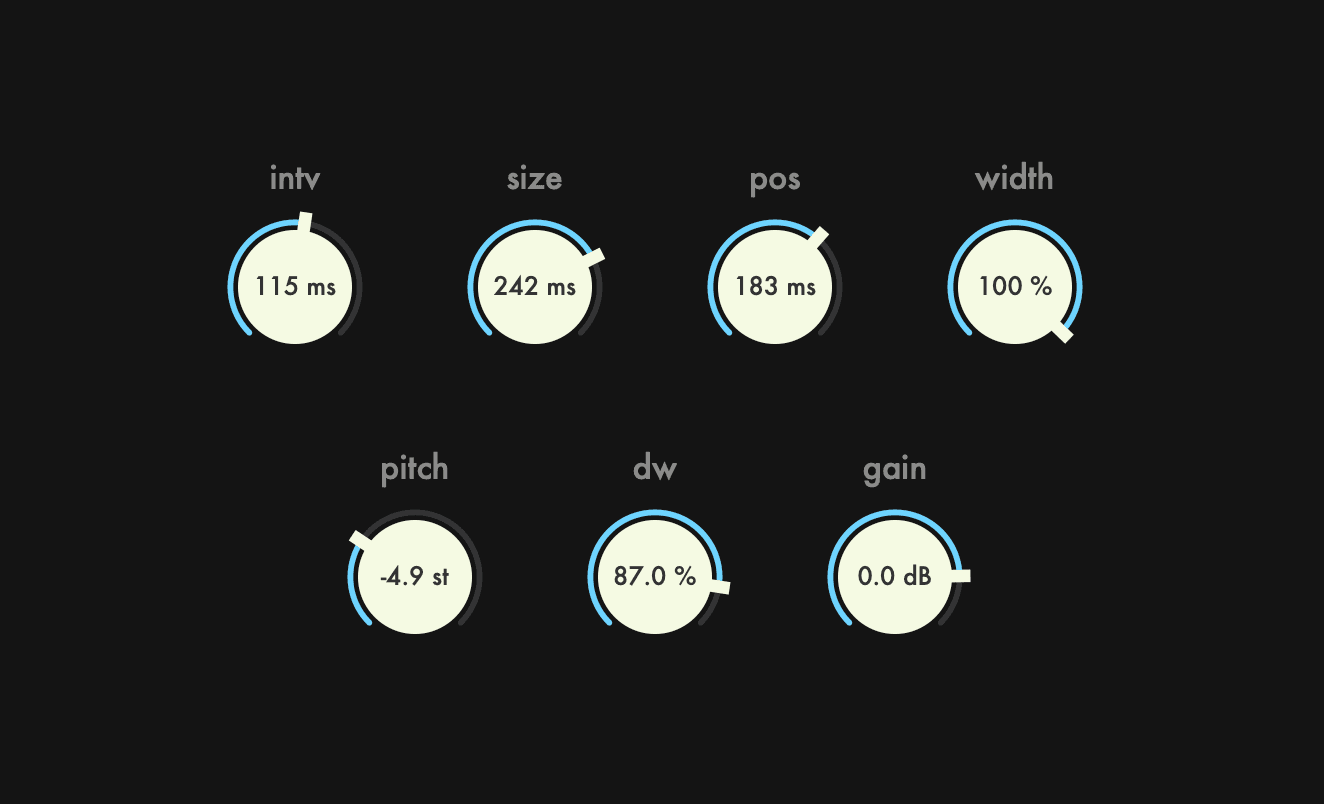Click the 0.0 dB value readout
Screen dimensions: 1324x804
pos(895,576)
